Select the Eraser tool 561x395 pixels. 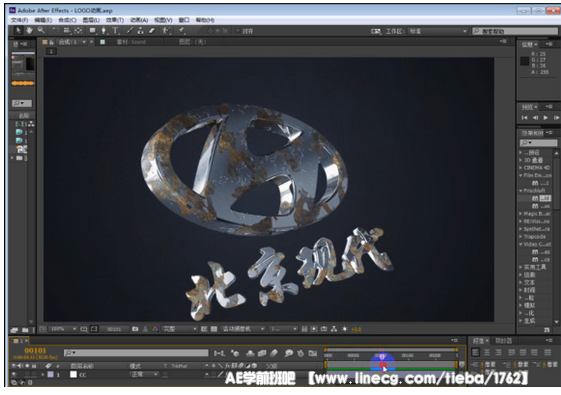pos(152,31)
